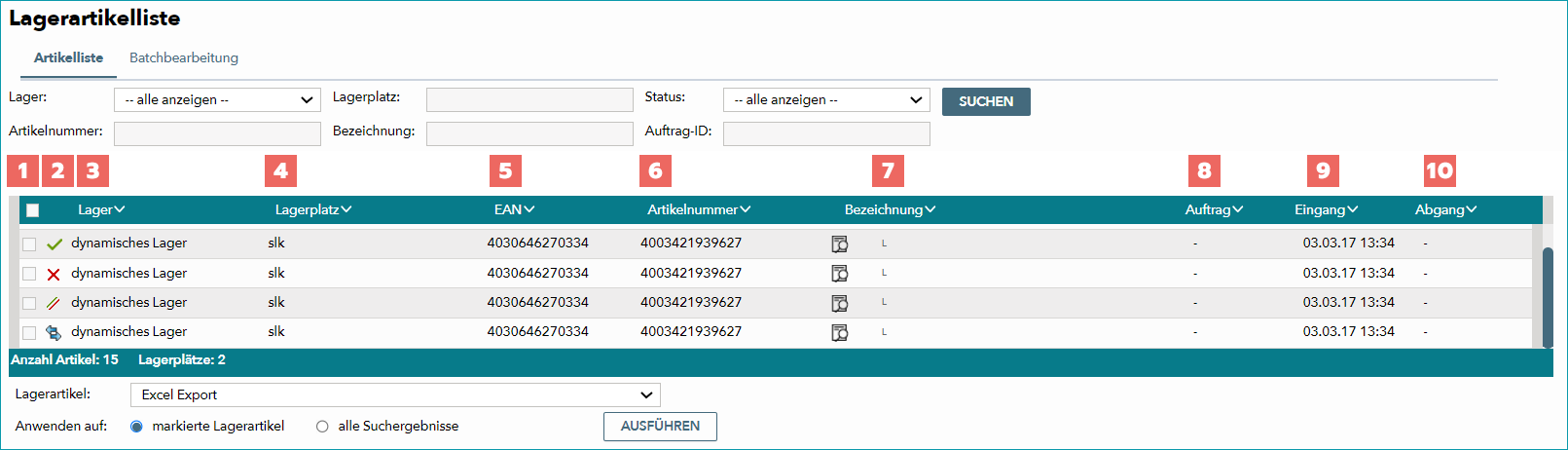This screenshot has height=450, width=1568.
Task: Click the green-red double slash status icon
Action: [54, 304]
